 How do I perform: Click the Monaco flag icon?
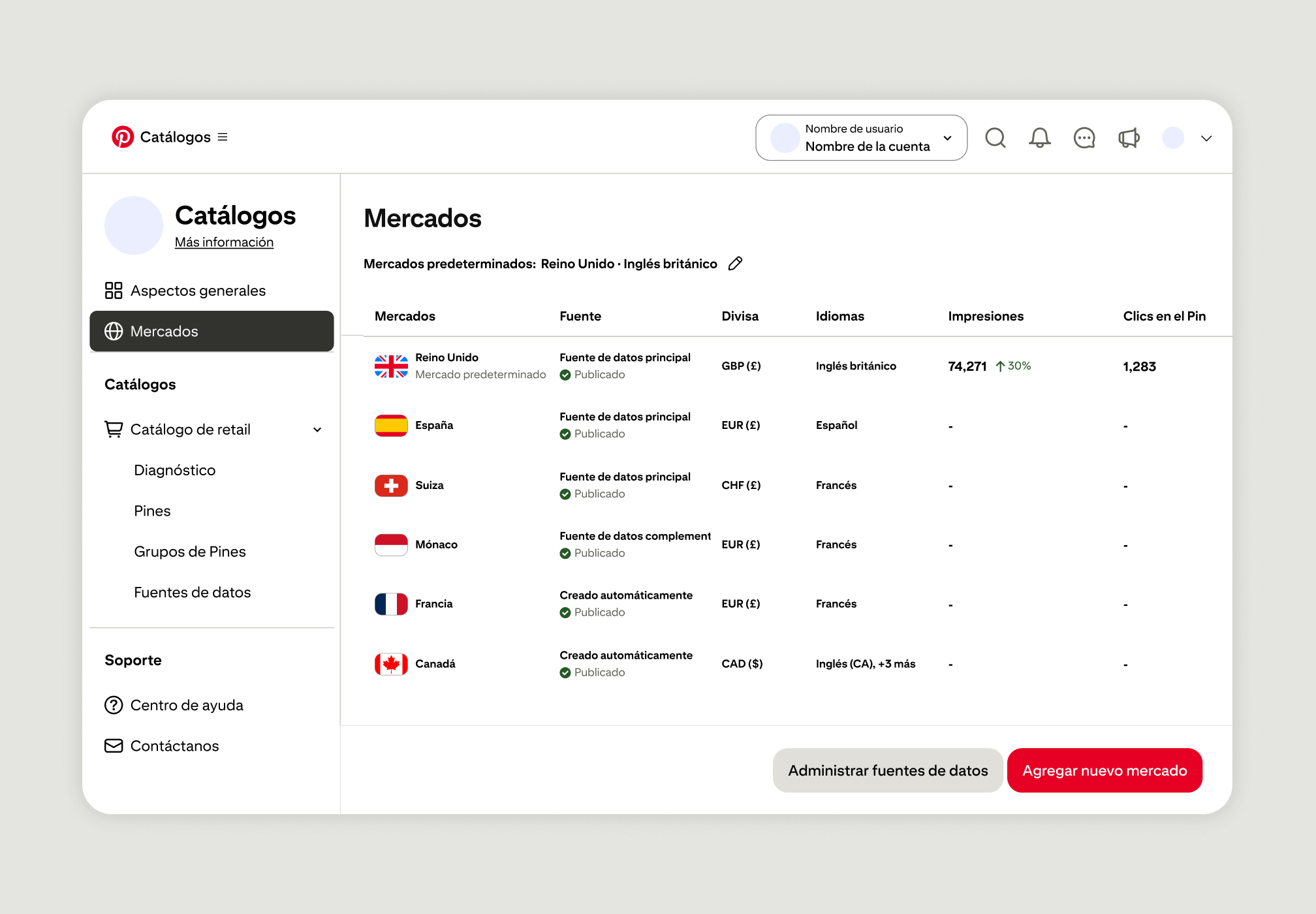(x=391, y=544)
